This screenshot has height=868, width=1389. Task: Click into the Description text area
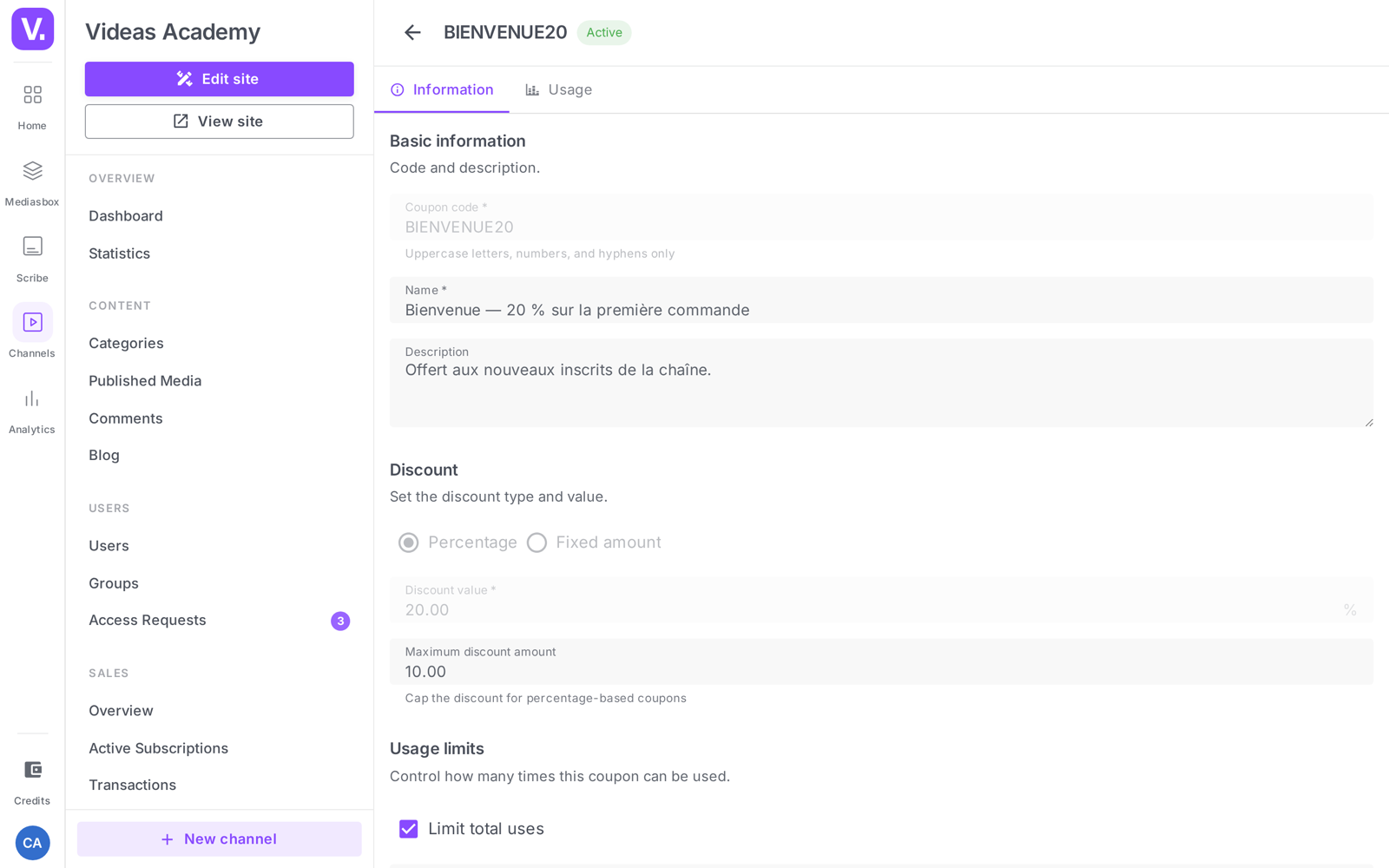click(881, 383)
